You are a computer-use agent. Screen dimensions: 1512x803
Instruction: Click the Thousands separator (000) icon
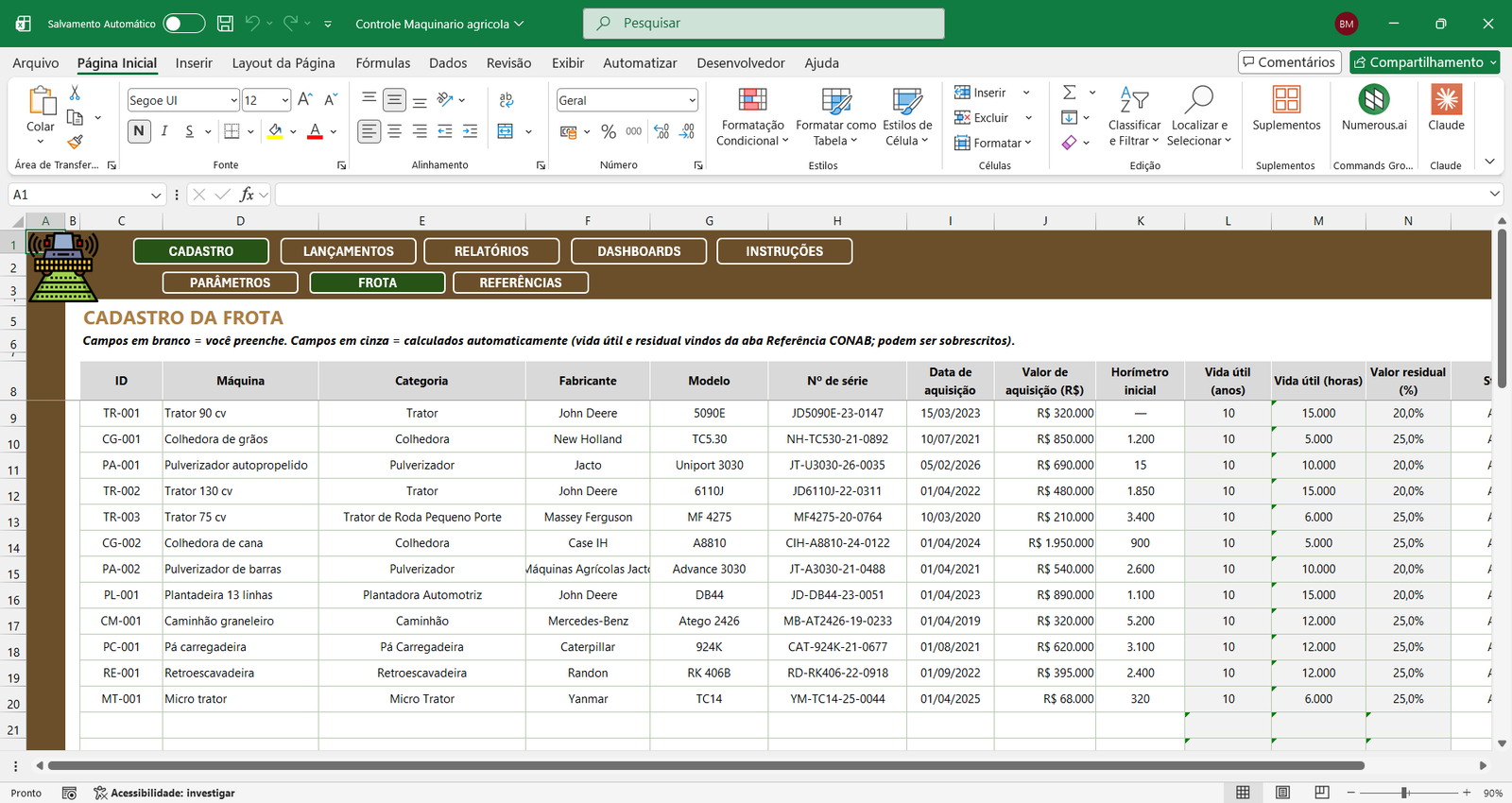[634, 131]
